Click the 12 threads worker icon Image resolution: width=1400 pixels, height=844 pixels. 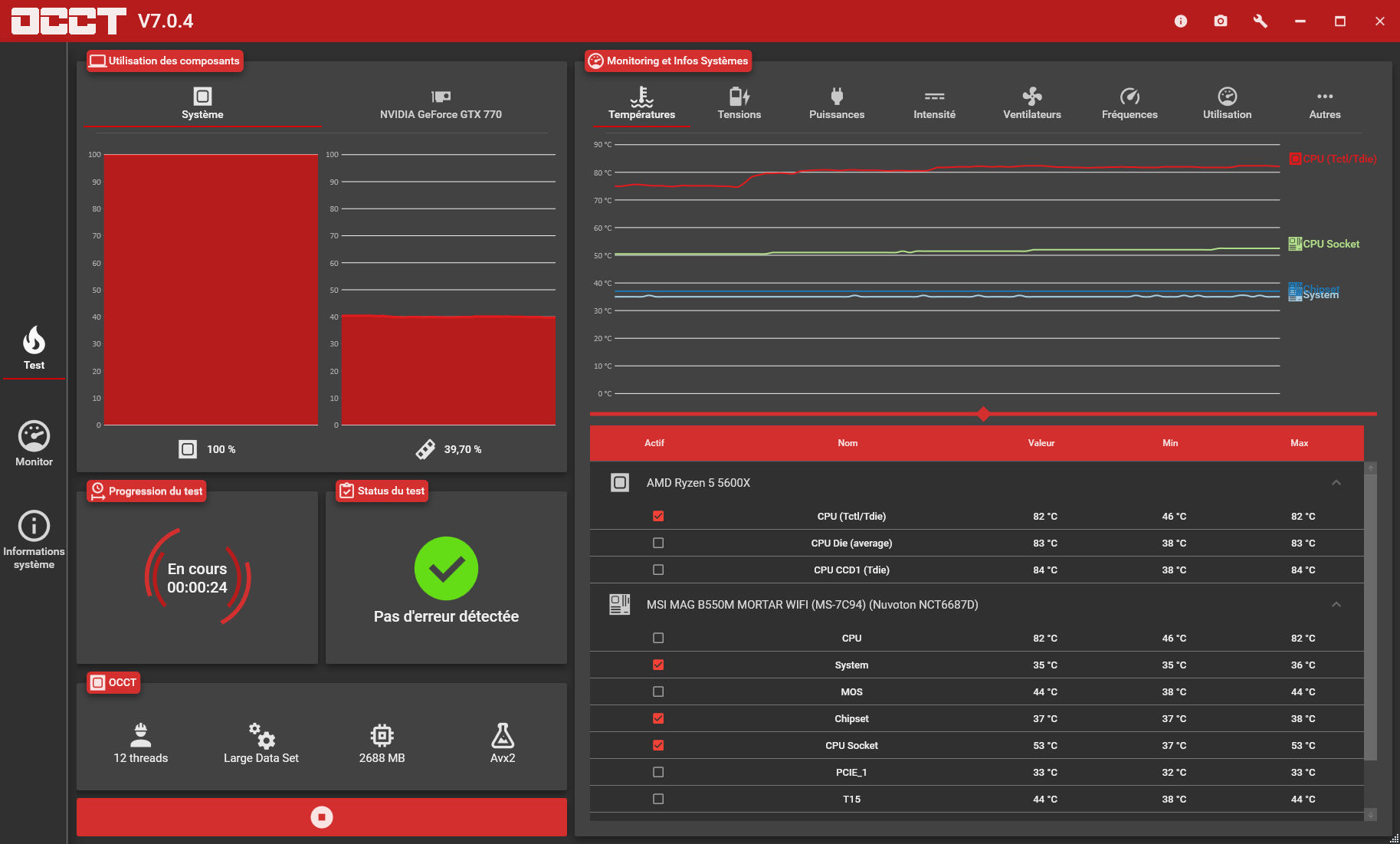pyautogui.click(x=141, y=735)
